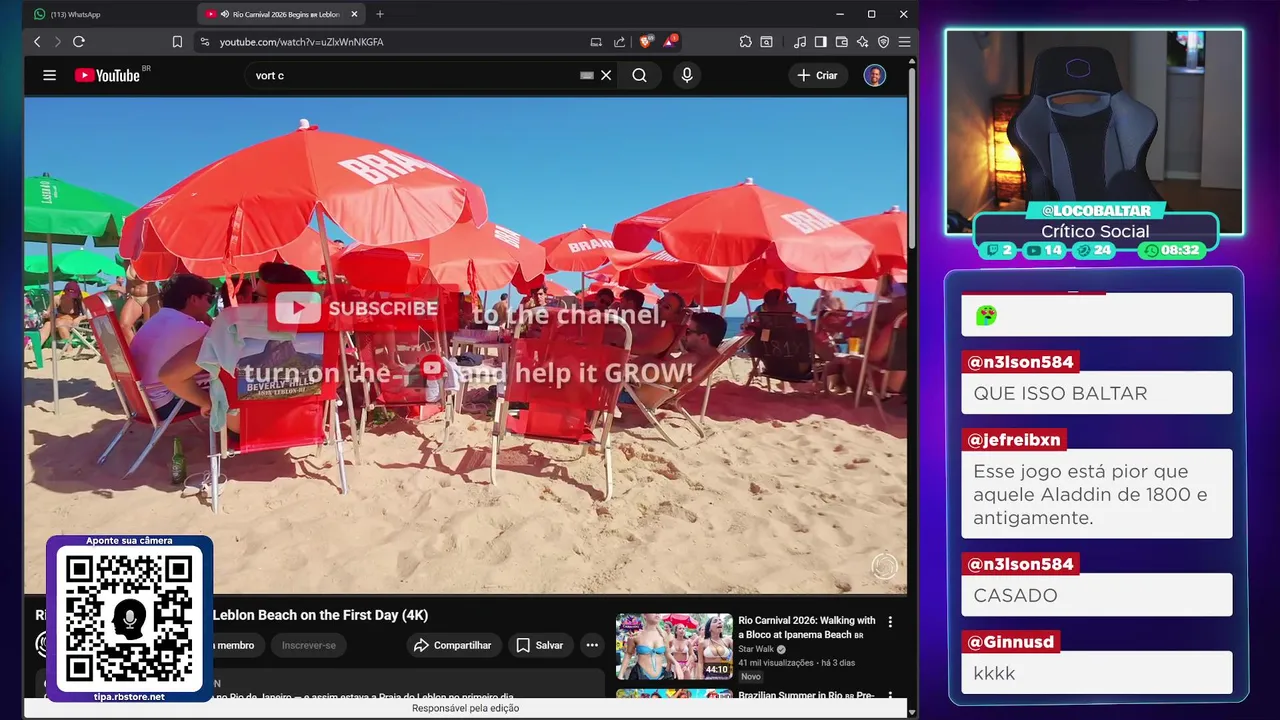Screen dimensions: 1280x720
Task: Open more actions under the video
Action: [592, 645]
